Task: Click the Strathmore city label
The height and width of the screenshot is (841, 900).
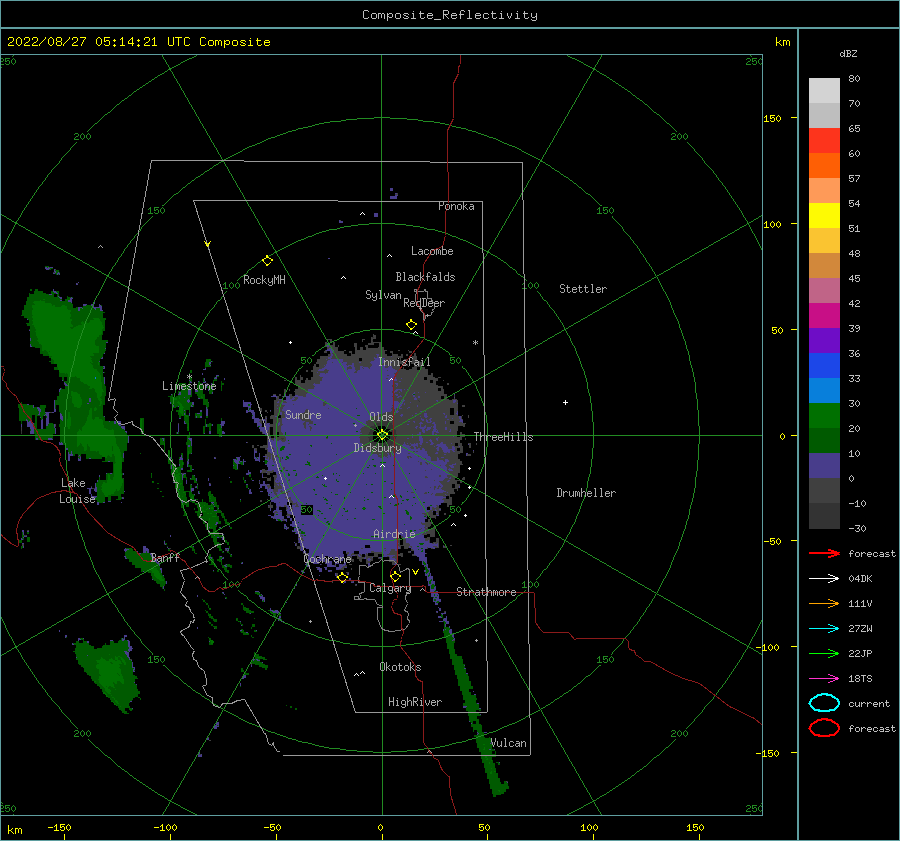Action: (486, 592)
